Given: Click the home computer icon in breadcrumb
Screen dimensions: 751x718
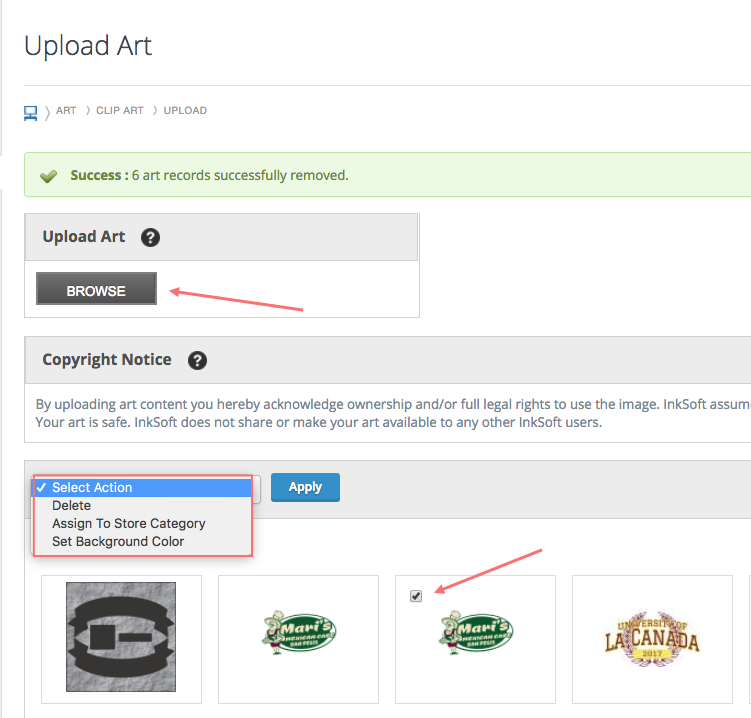Looking at the screenshot, I should coord(31,111).
